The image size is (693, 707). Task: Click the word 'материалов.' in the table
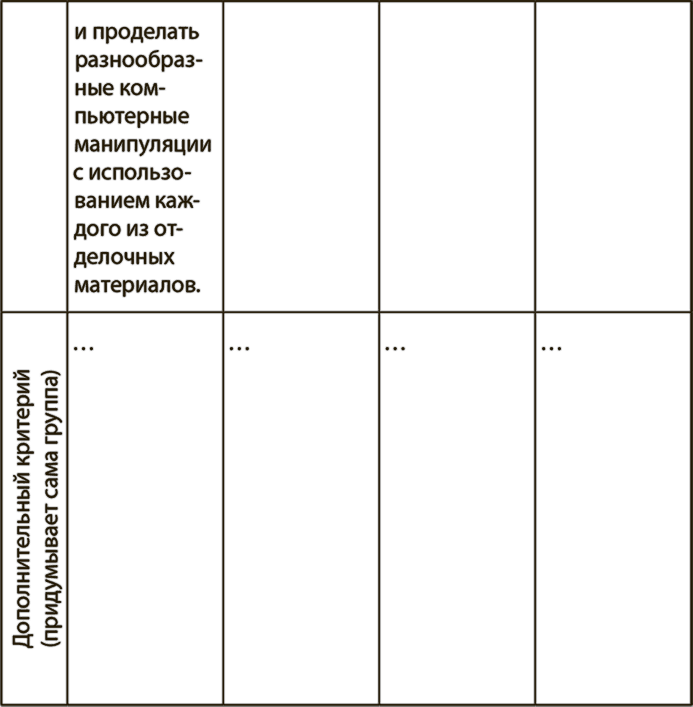coord(137,285)
